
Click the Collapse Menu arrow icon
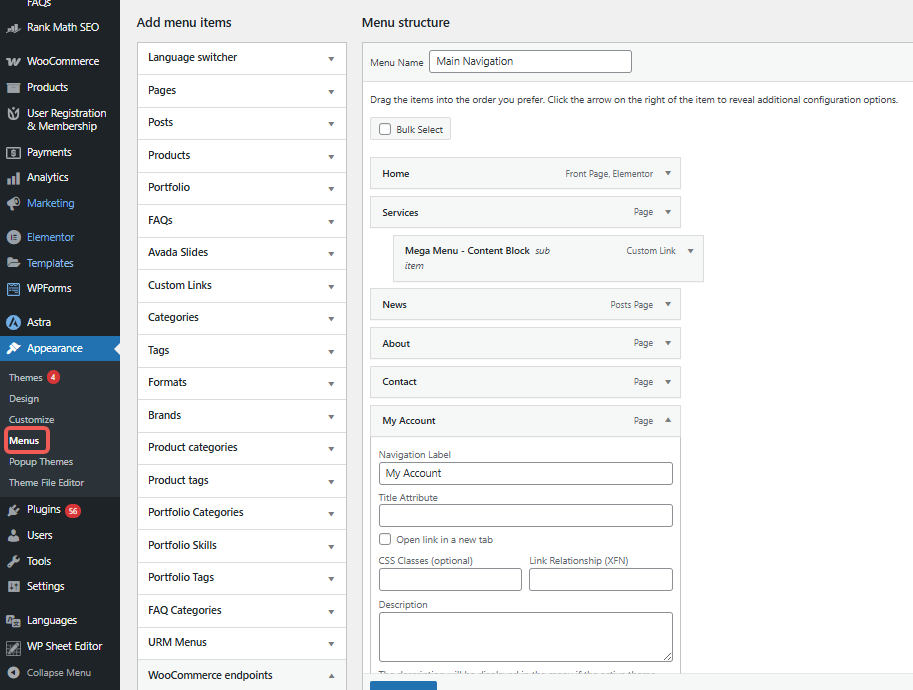click(13, 672)
